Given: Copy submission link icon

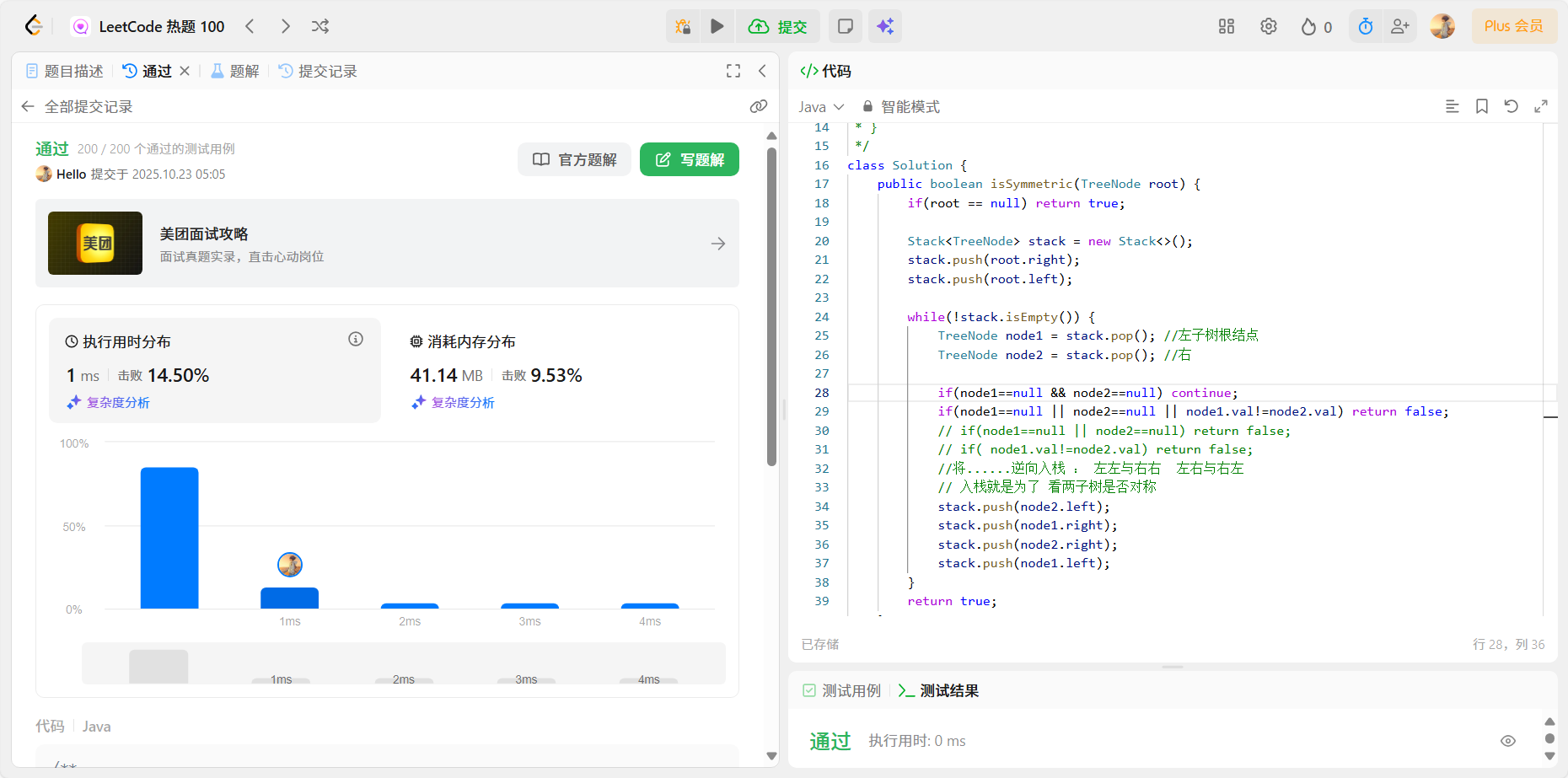Looking at the screenshot, I should tap(759, 106).
